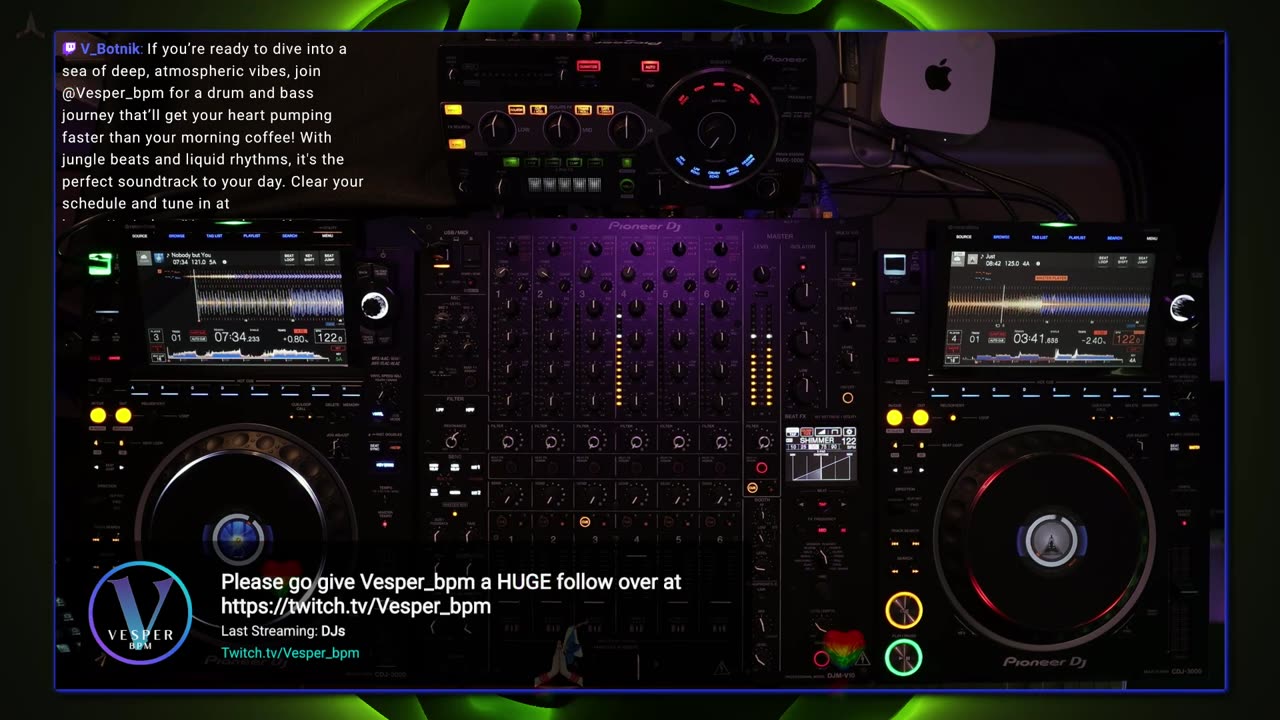
Task: Hit the yellow loop IN button on left CDJ
Action: [x=98, y=415]
